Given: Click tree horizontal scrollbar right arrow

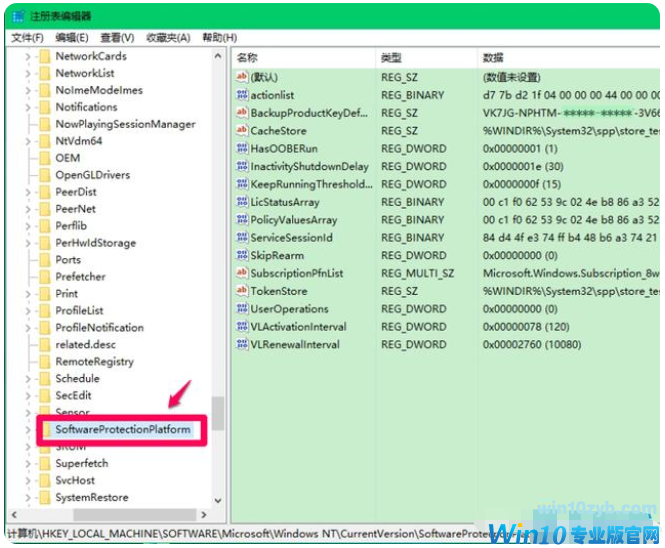Looking at the screenshot, I should (204, 515).
